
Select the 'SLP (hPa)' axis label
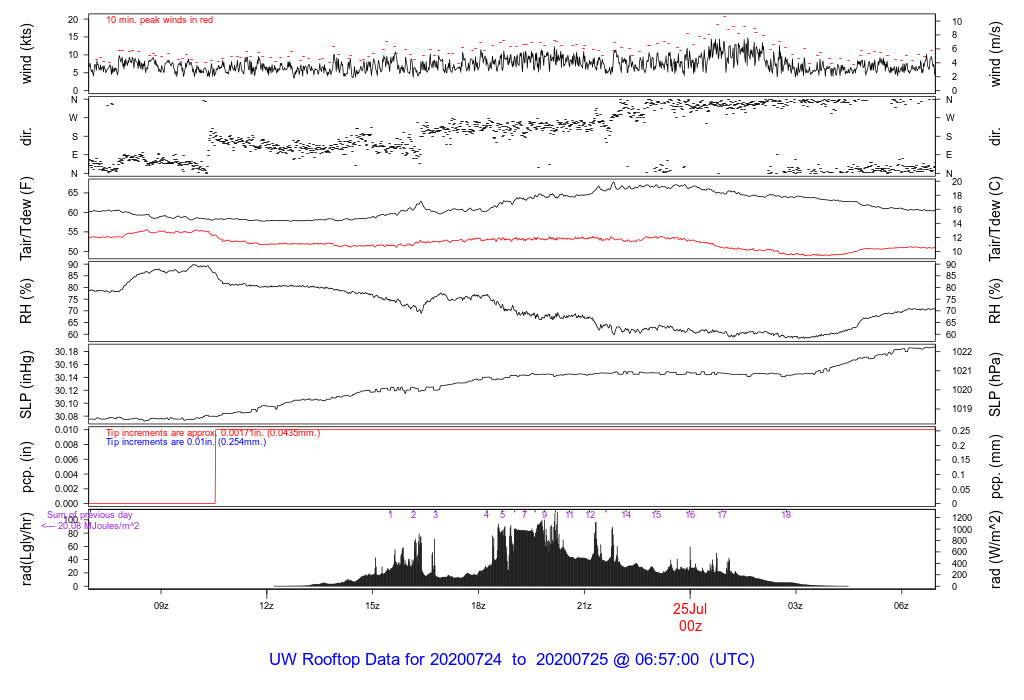(995, 385)
